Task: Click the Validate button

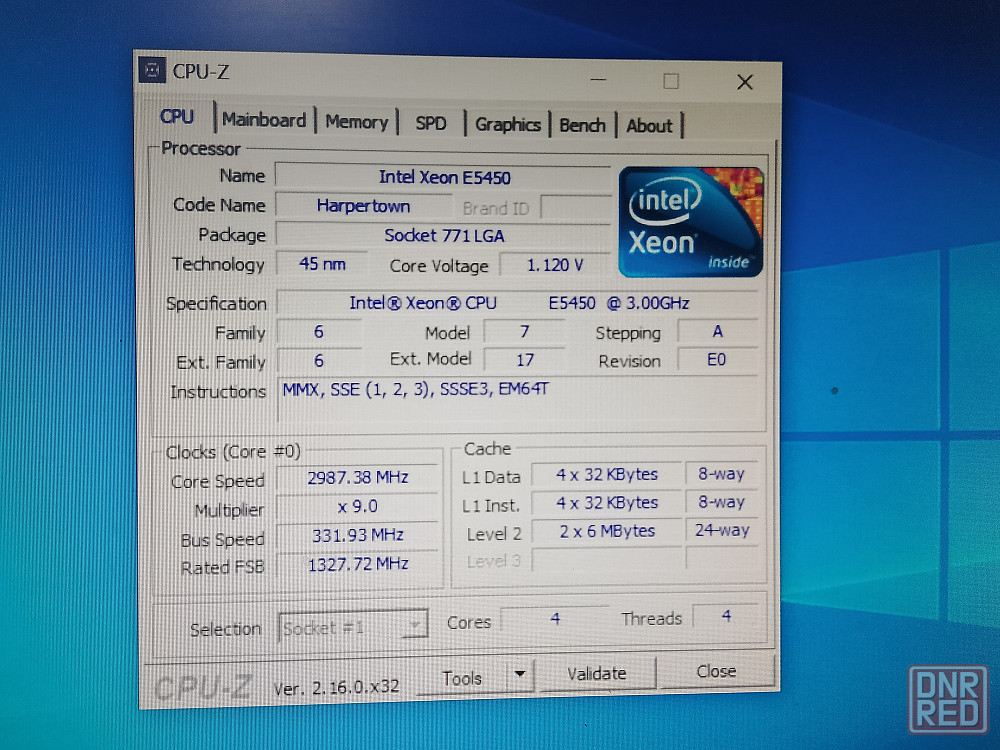Action: [596, 674]
